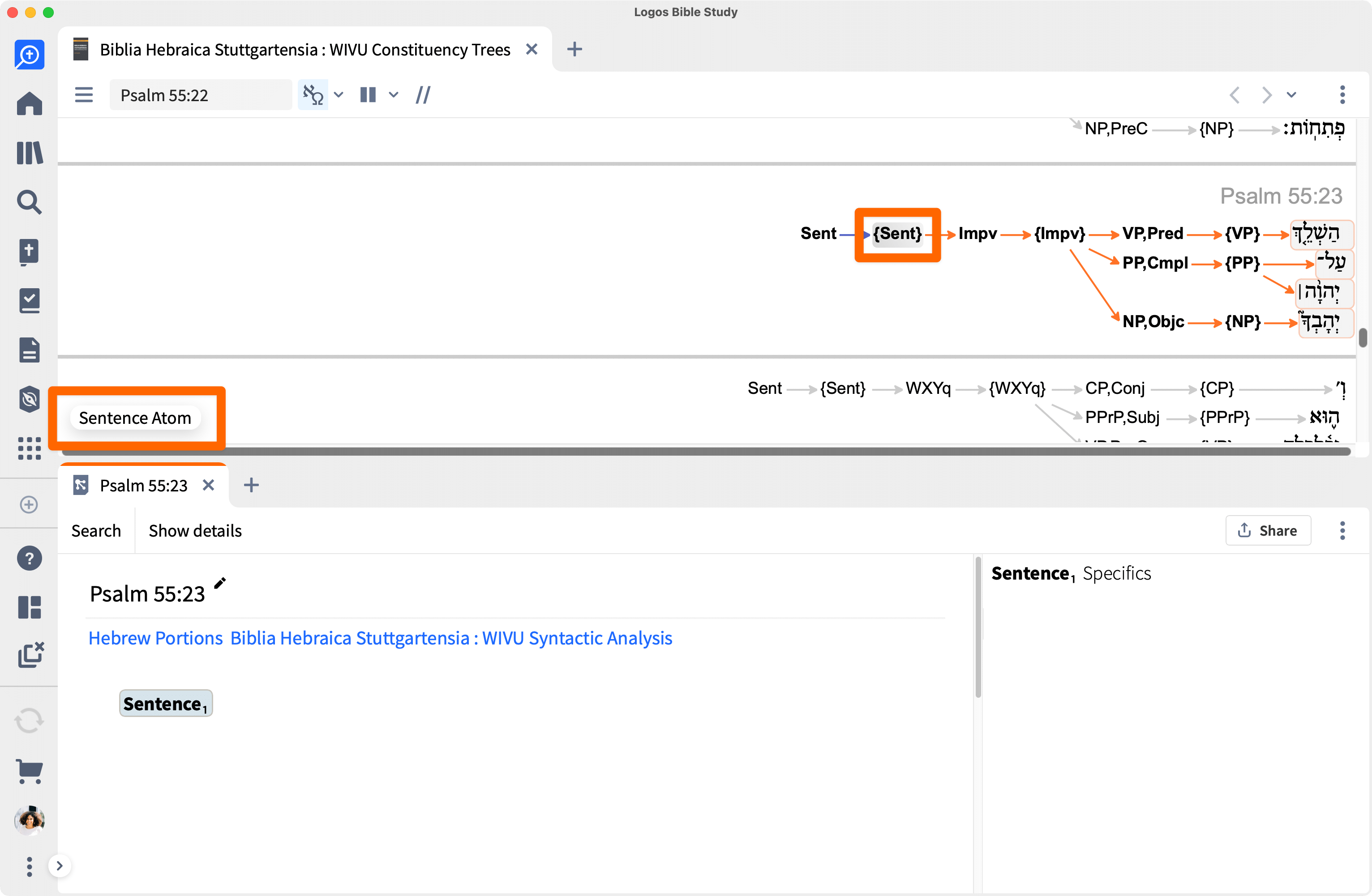Open the WIVU Syntactic Analysis link

(451, 638)
